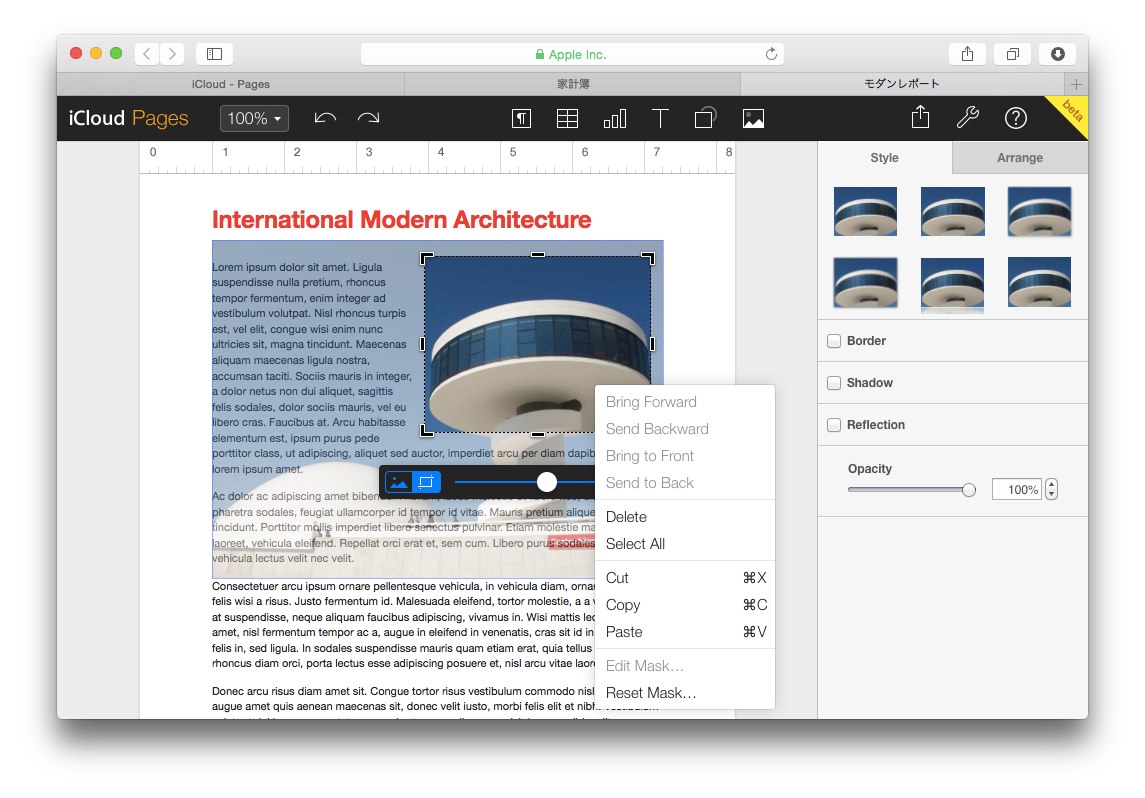The height and width of the screenshot is (798, 1145).
Task: Click the International Modern Architecture heading
Action: click(402, 220)
